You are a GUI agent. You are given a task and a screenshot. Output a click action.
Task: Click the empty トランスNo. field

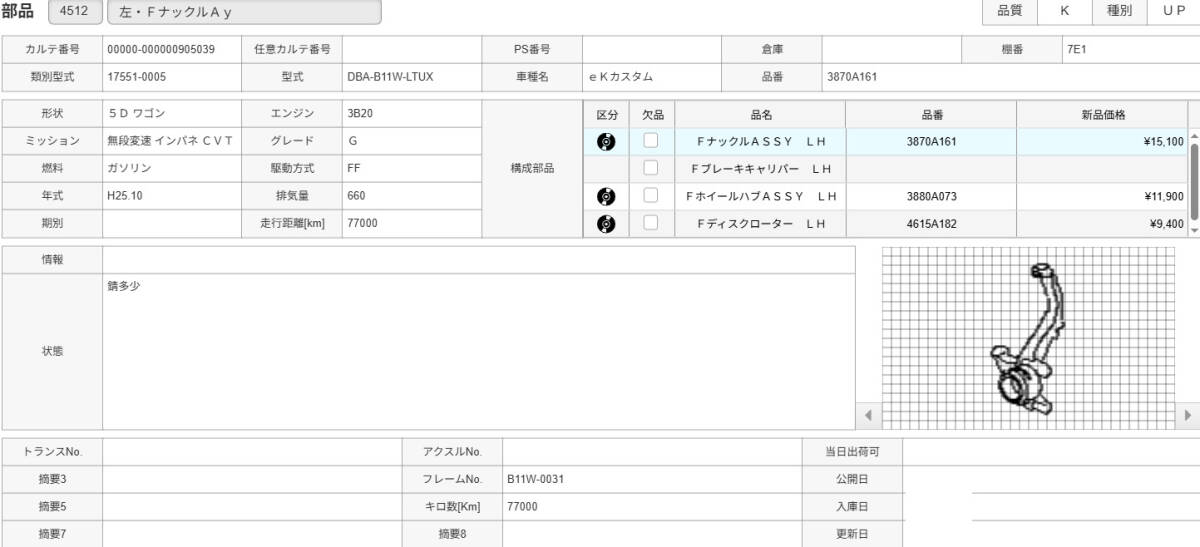pyautogui.click(x=252, y=452)
